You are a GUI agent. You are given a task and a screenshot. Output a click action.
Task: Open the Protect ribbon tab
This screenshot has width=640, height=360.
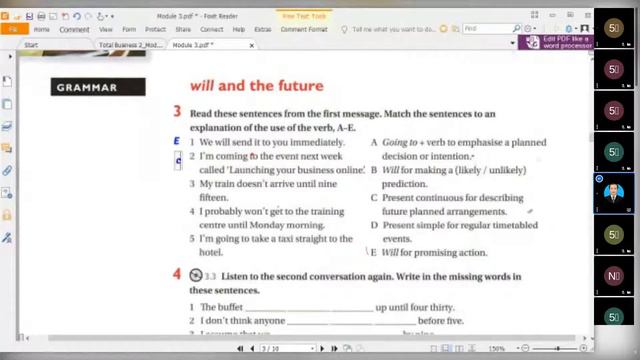pyautogui.click(x=156, y=29)
